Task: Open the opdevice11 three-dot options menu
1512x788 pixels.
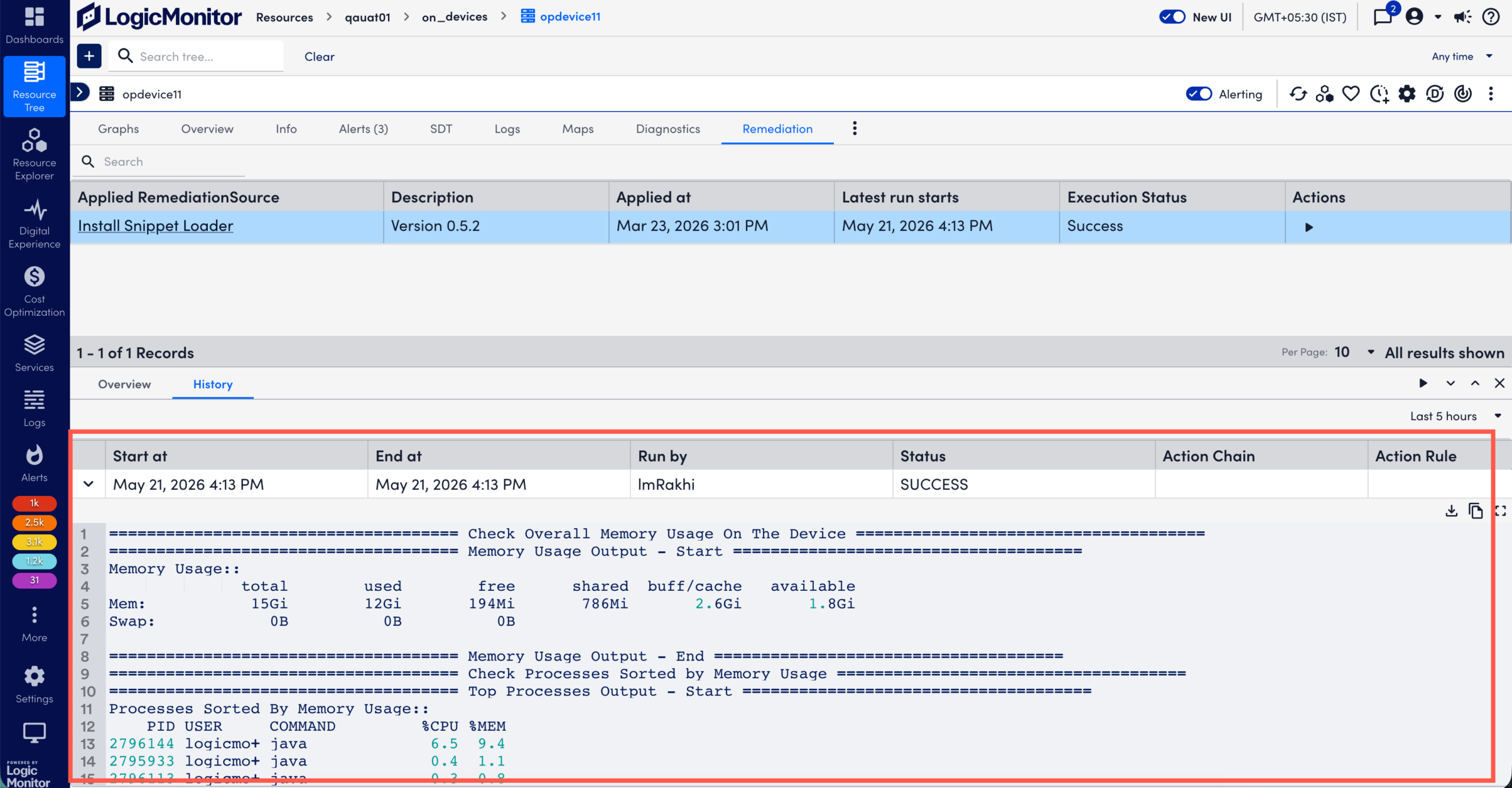Action: coord(1491,94)
